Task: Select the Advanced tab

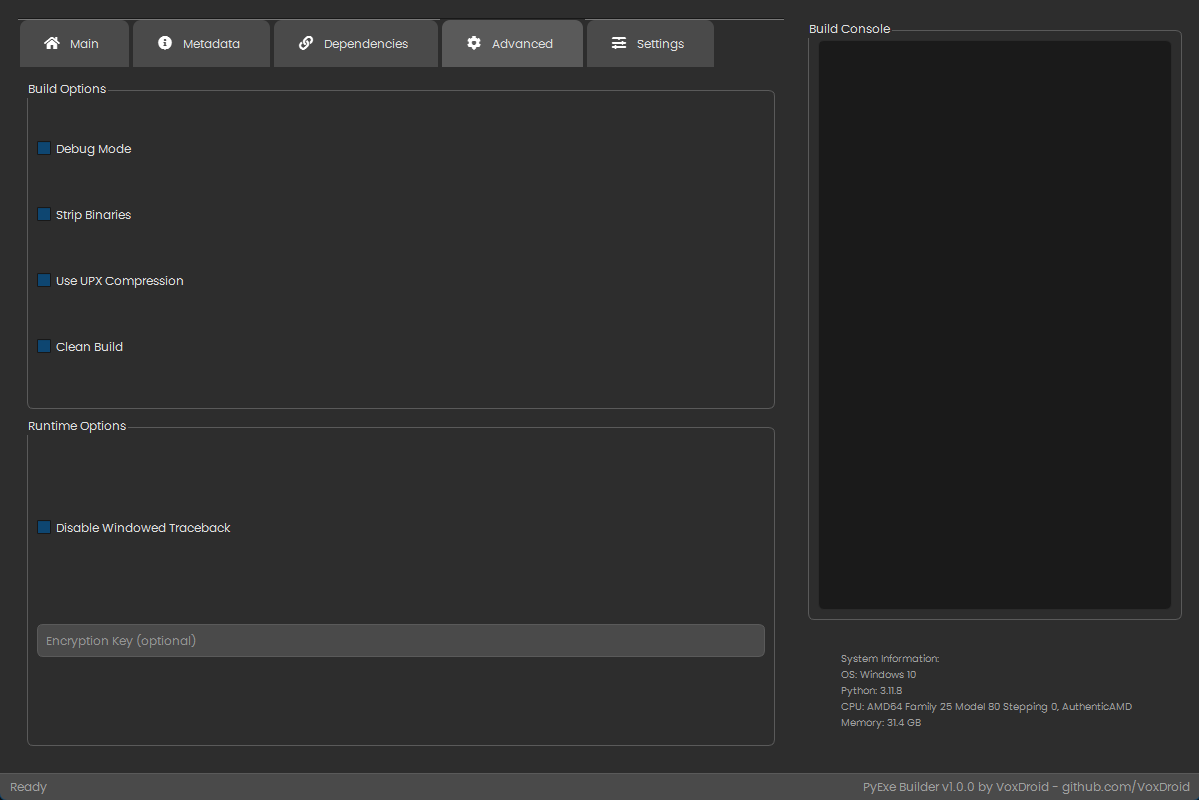Action: (x=512, y=44)
